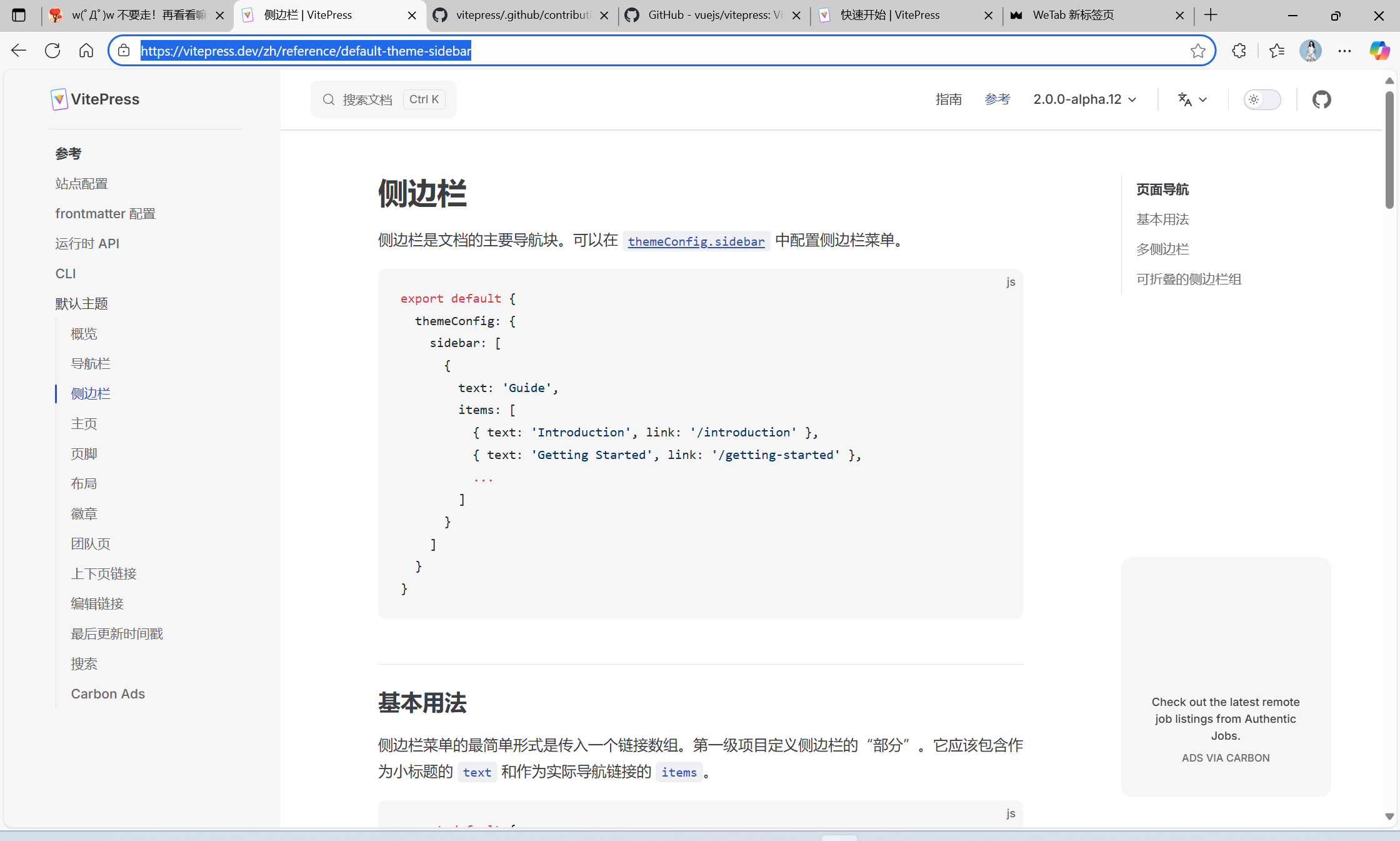Open the Carbon Ads sidebar entry
Viewport: 1400px width, 841px height.
tap(107, 693)
